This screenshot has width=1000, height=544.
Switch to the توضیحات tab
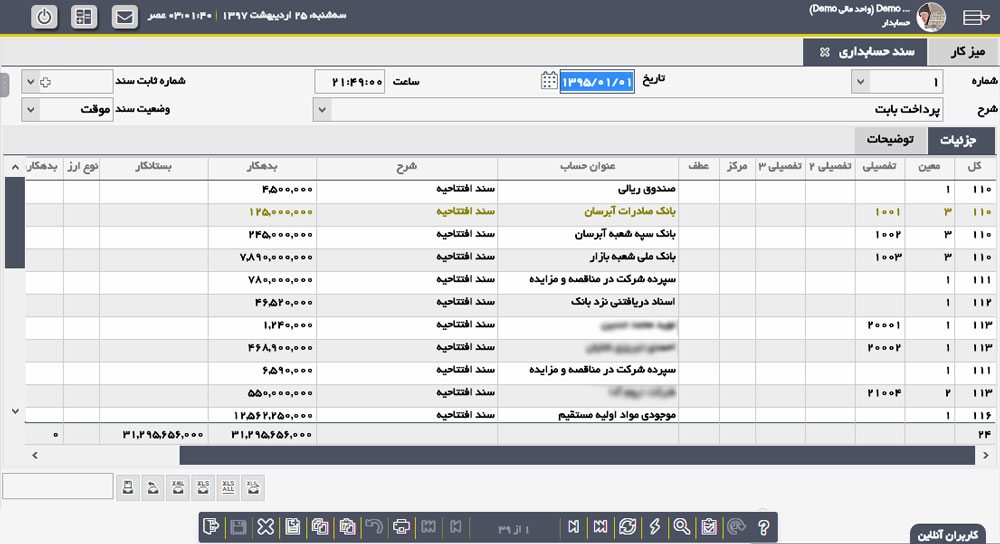pos(890,140)
